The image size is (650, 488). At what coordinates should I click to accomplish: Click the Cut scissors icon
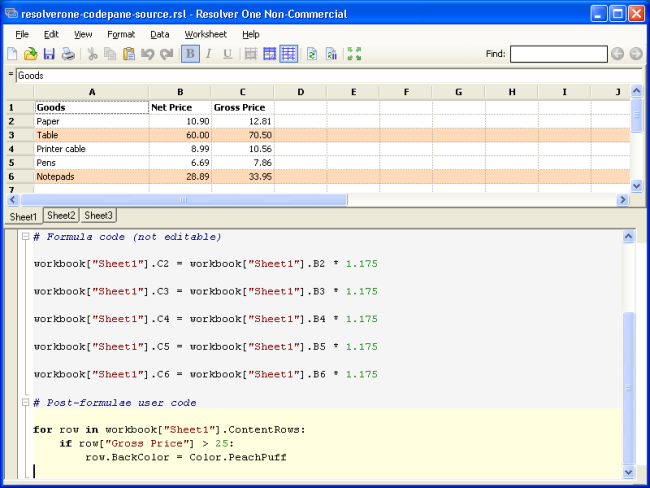pyautogui.click(x=92, y=54)
